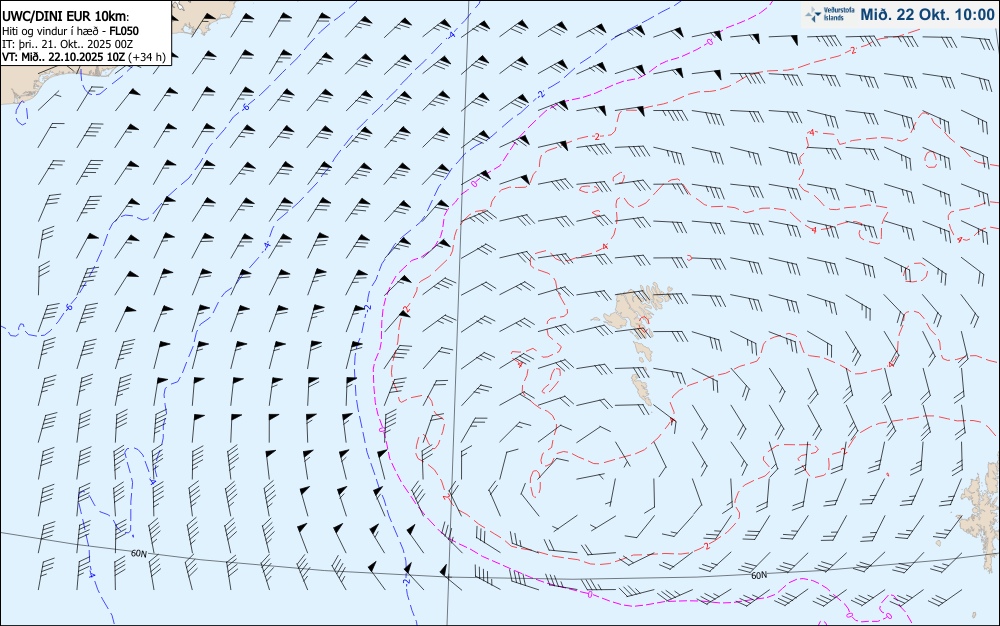The image size is (1000, 626).
Task: Click the 'UWC/DINI EUR 10km:' title
Action: click(65, 17)
